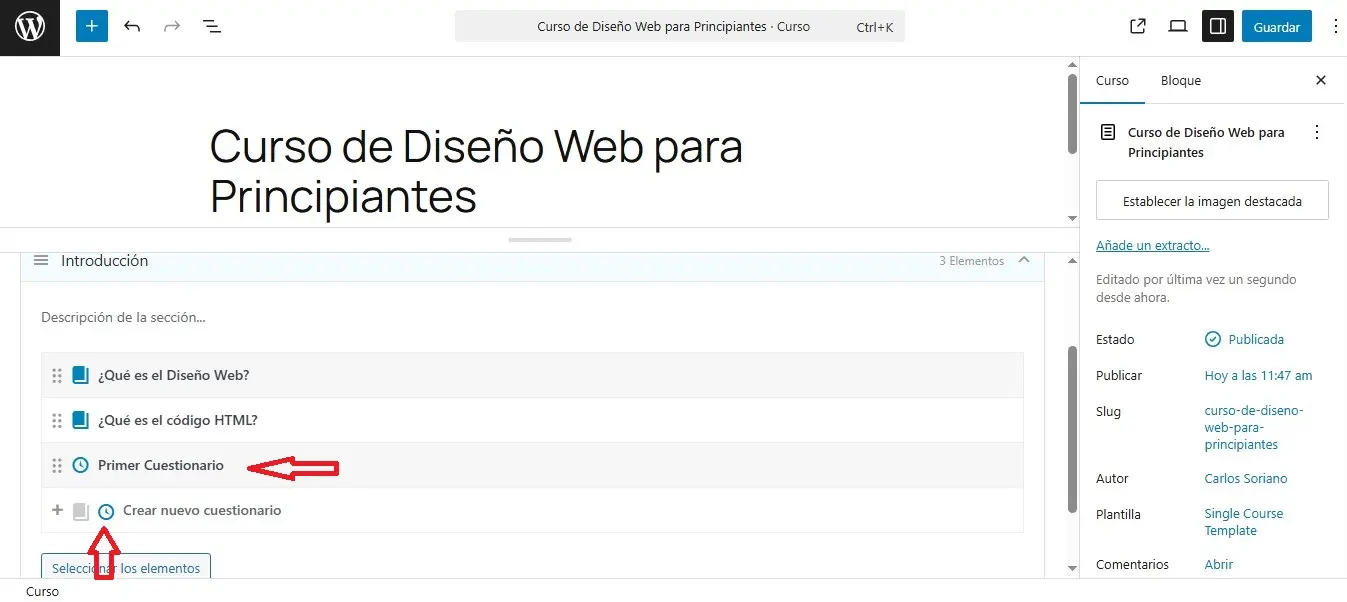Click the undo arrow icon
This screenshot has height=602, width=1347.
(132, 27)
